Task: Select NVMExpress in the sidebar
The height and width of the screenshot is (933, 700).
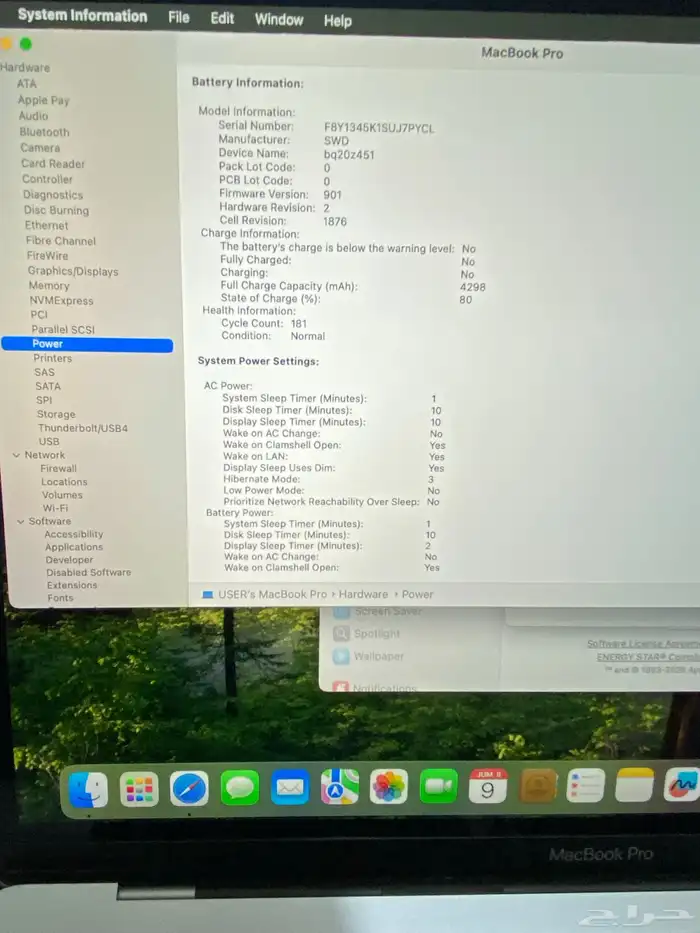Action: tap(61, 300)
